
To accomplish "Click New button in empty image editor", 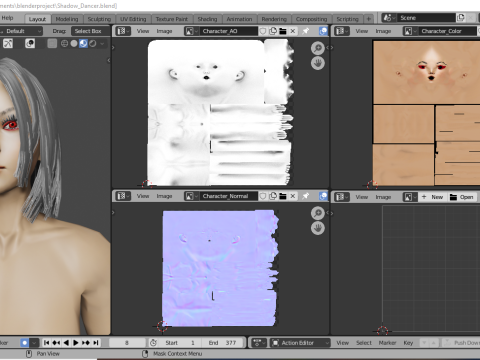I will 432,197.
